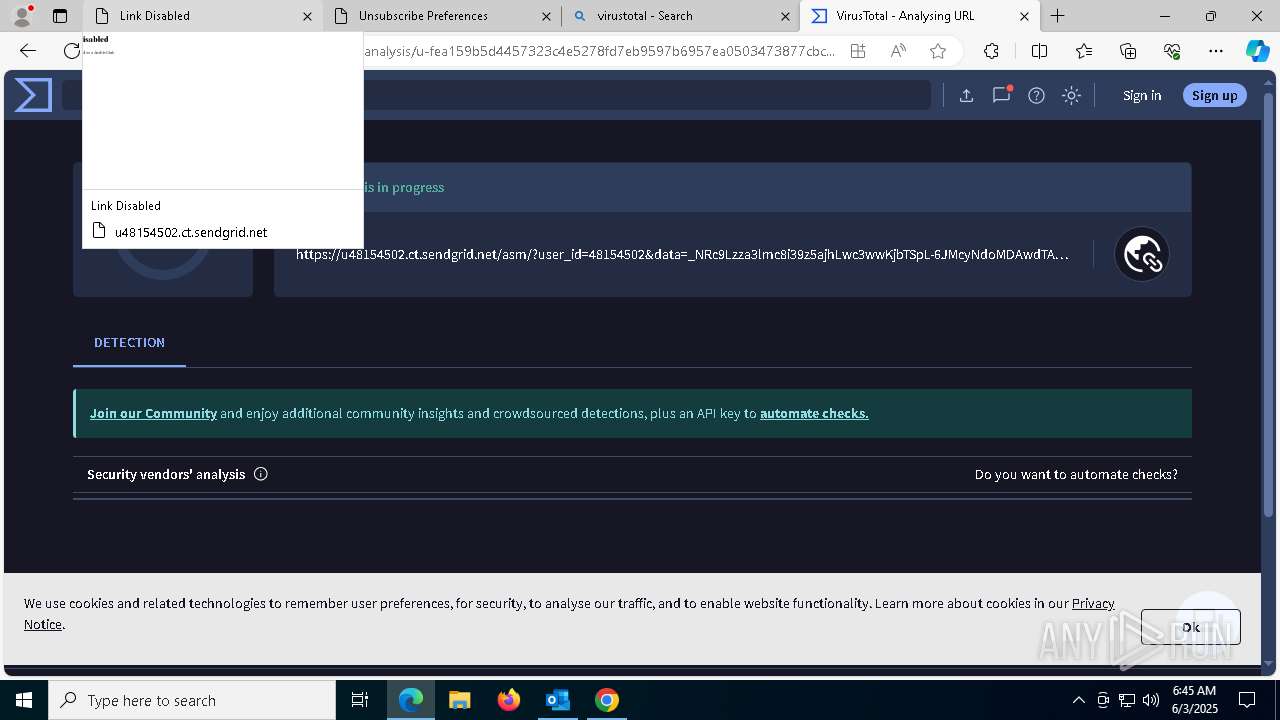Viewport: 1280px width, 720px height.
Task: Open Outlook from the taskbar
Action: point(557,700)
